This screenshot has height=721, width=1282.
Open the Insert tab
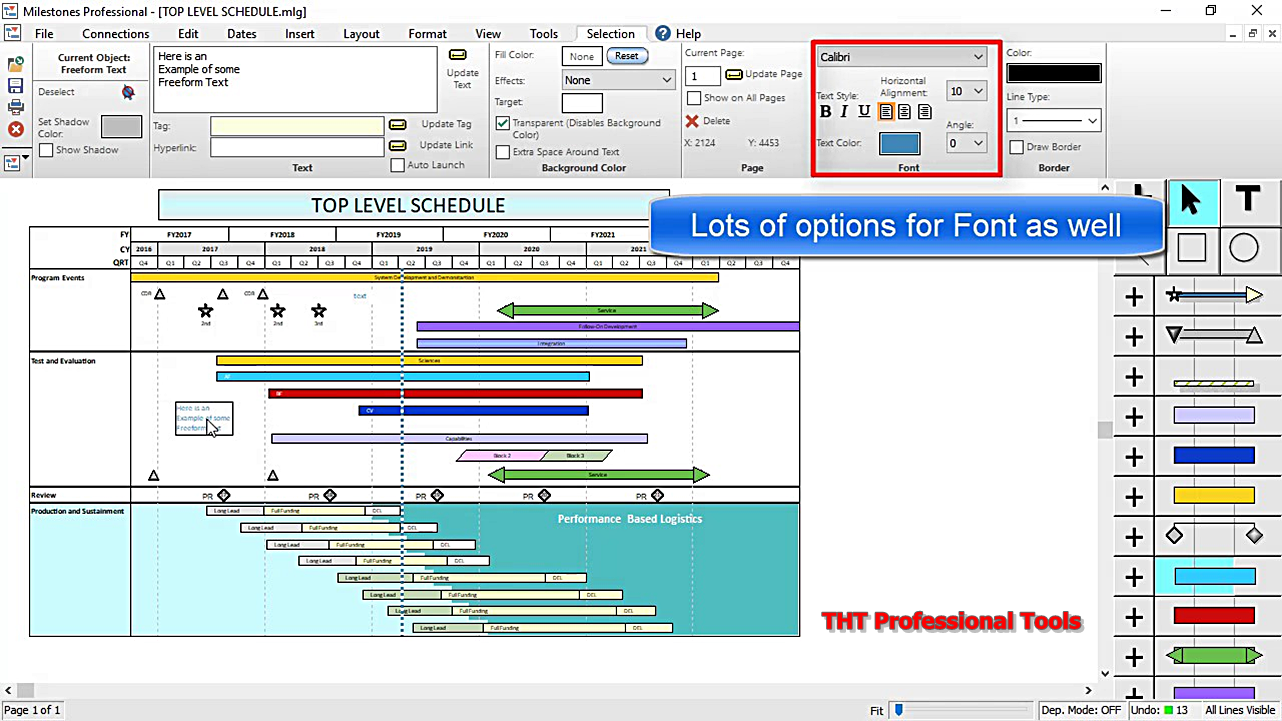coord(300,33)
